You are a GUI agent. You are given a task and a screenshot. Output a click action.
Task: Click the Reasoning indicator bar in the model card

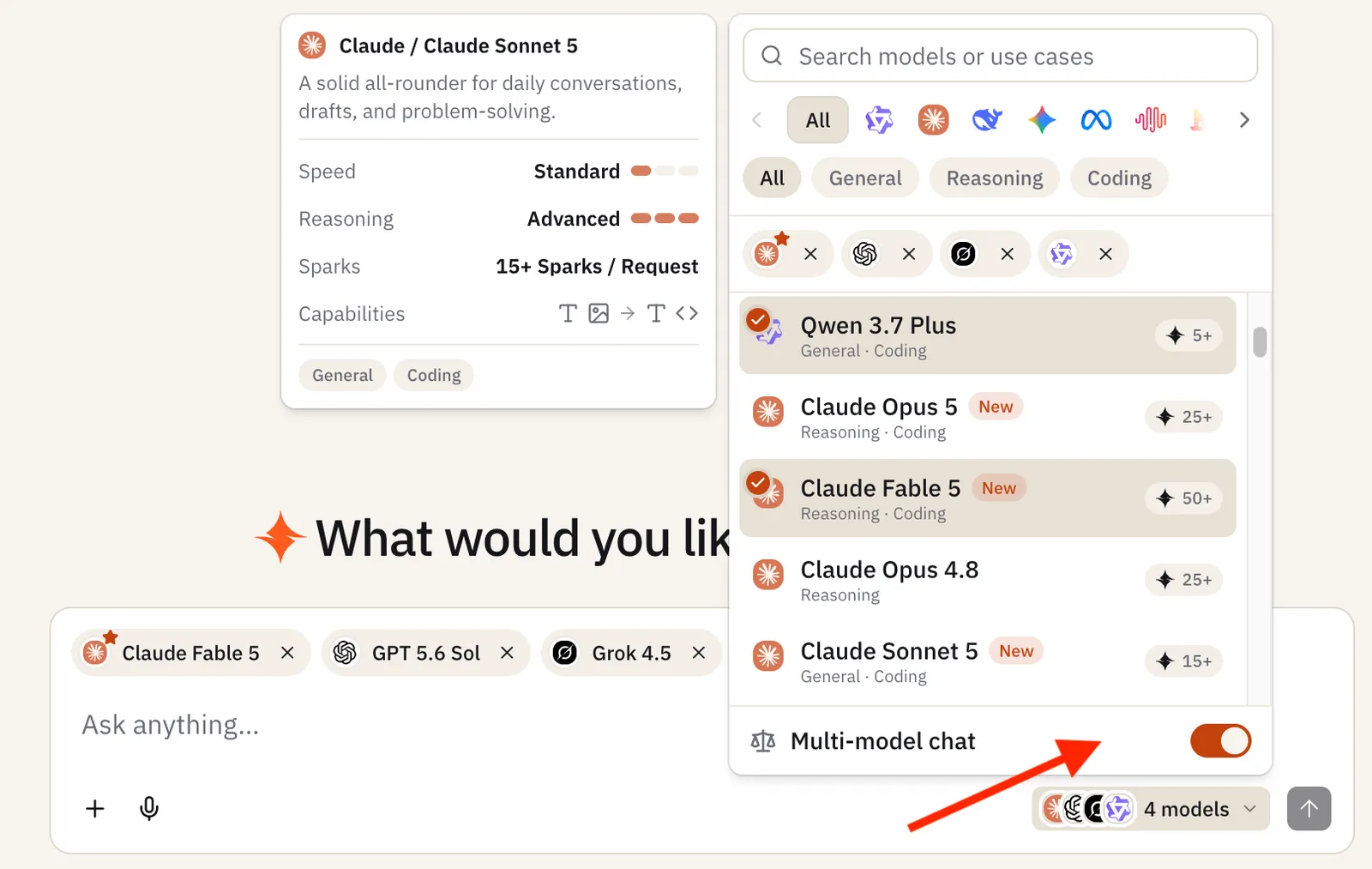pos(665,218)
